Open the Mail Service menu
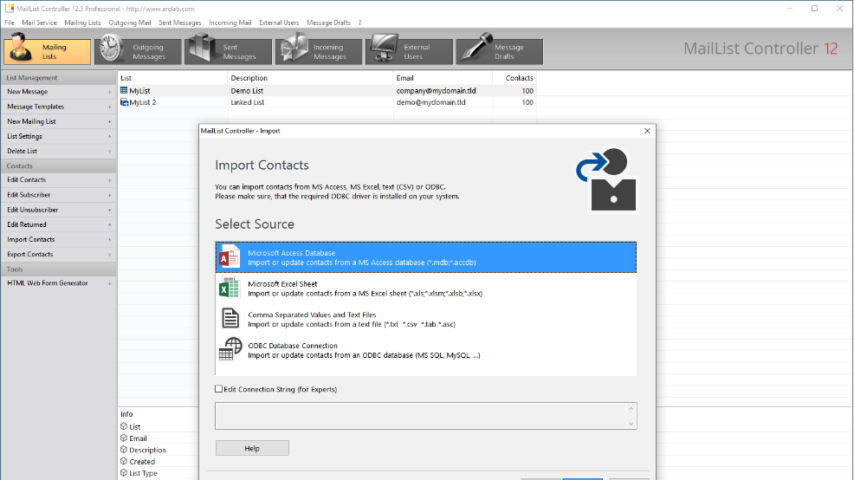This screenshot has height=480, width=854. pos(39,22)
